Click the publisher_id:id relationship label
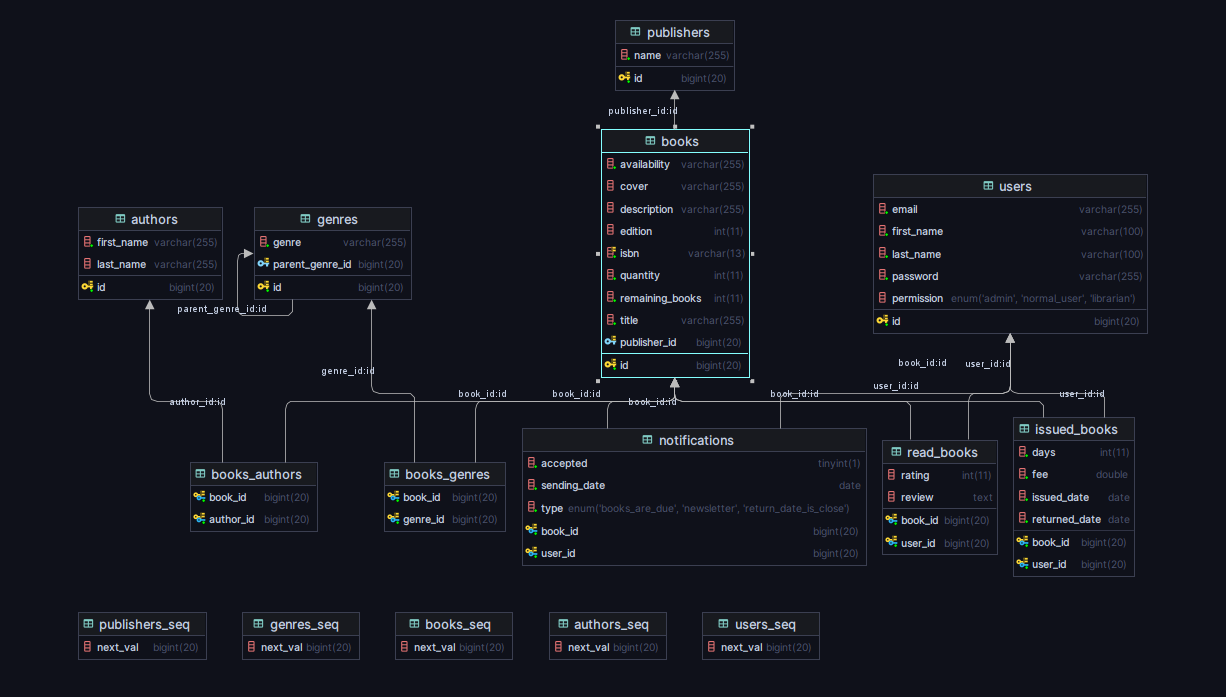Viewport: 1226px width, 697px height. point(643,111)
